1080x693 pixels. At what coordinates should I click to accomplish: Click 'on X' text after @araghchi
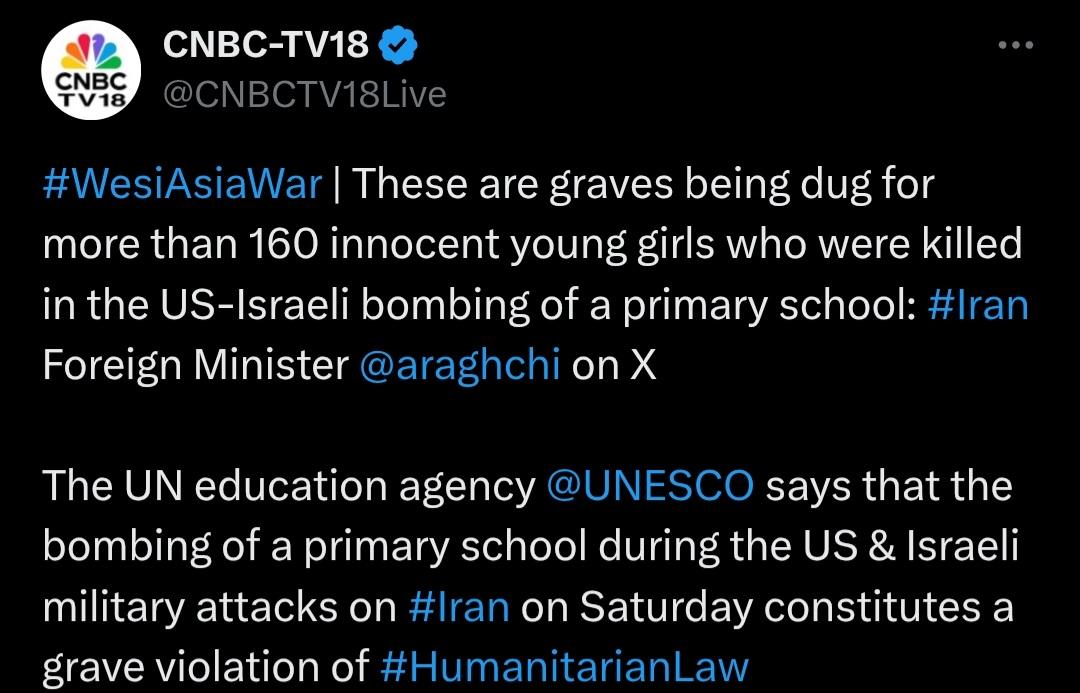pos(614,365)
